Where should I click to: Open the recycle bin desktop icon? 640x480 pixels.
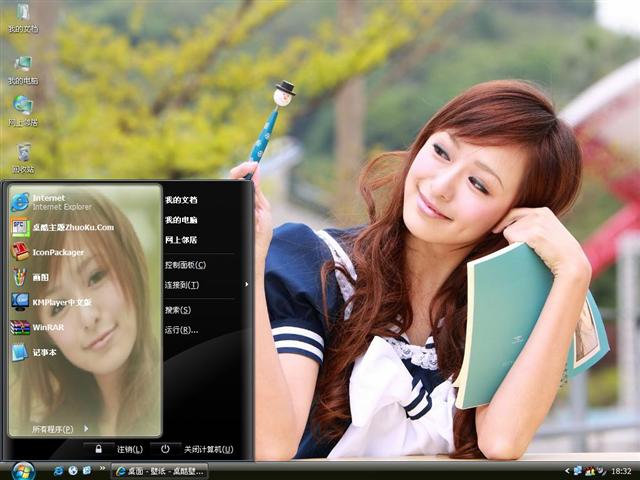click(23, 158)
